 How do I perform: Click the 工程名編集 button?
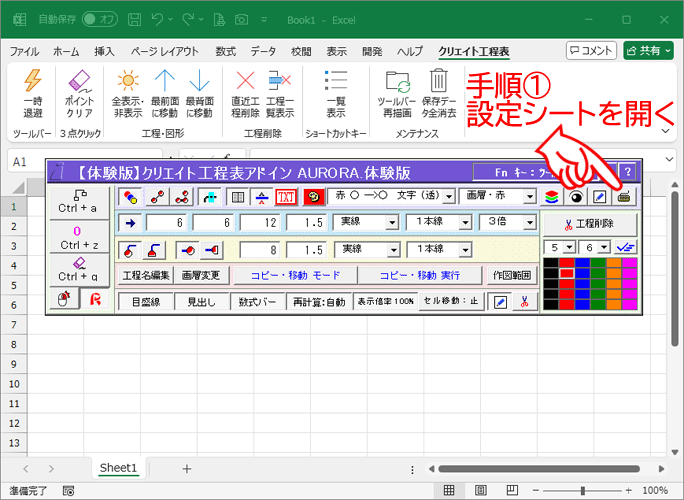[x=146, y=275]
